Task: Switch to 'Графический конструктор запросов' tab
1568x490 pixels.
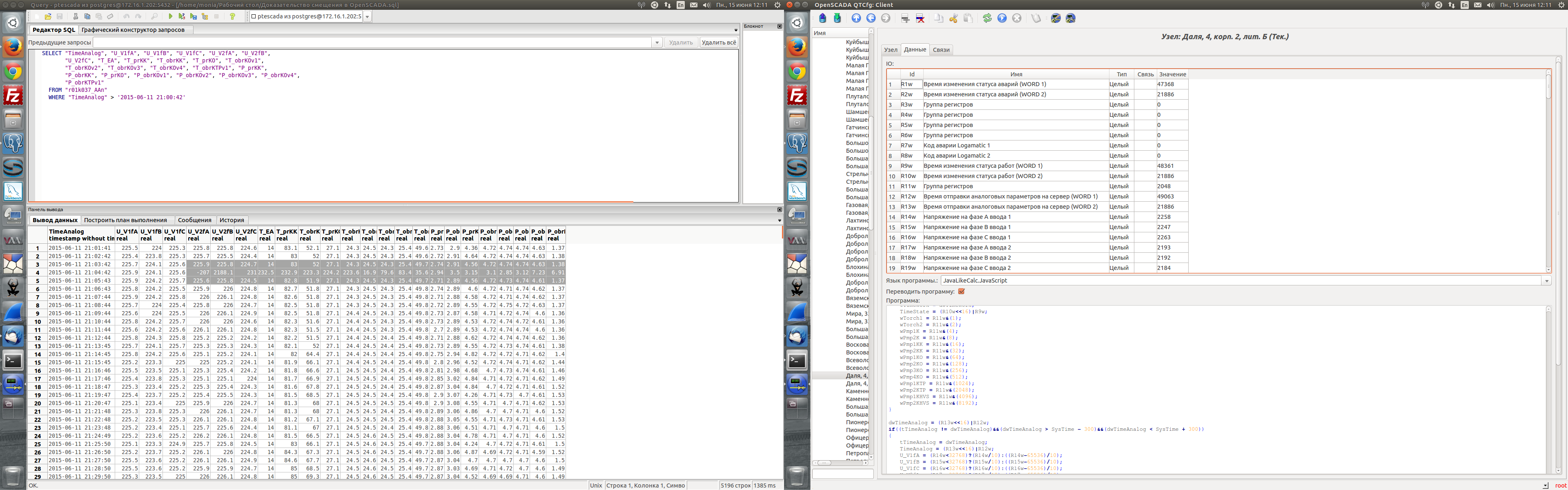Action: [133, 30]
